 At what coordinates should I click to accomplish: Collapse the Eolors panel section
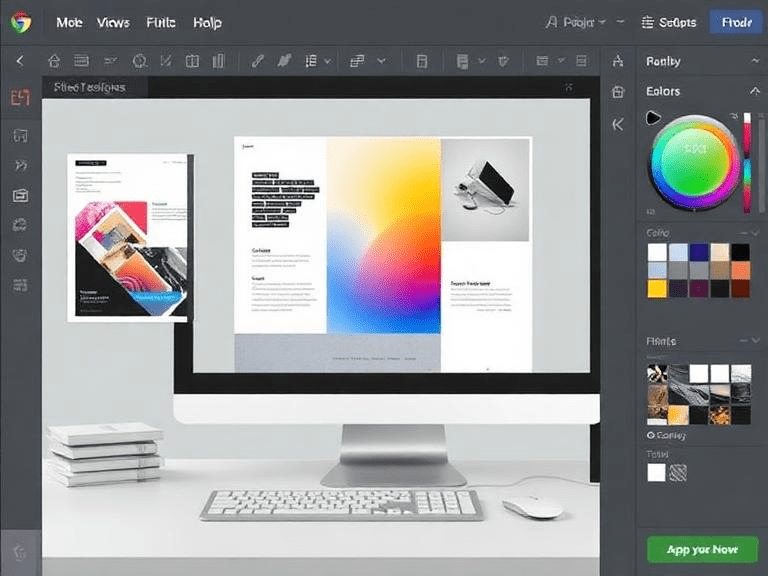pyautogui.click(x=755, y=91)
